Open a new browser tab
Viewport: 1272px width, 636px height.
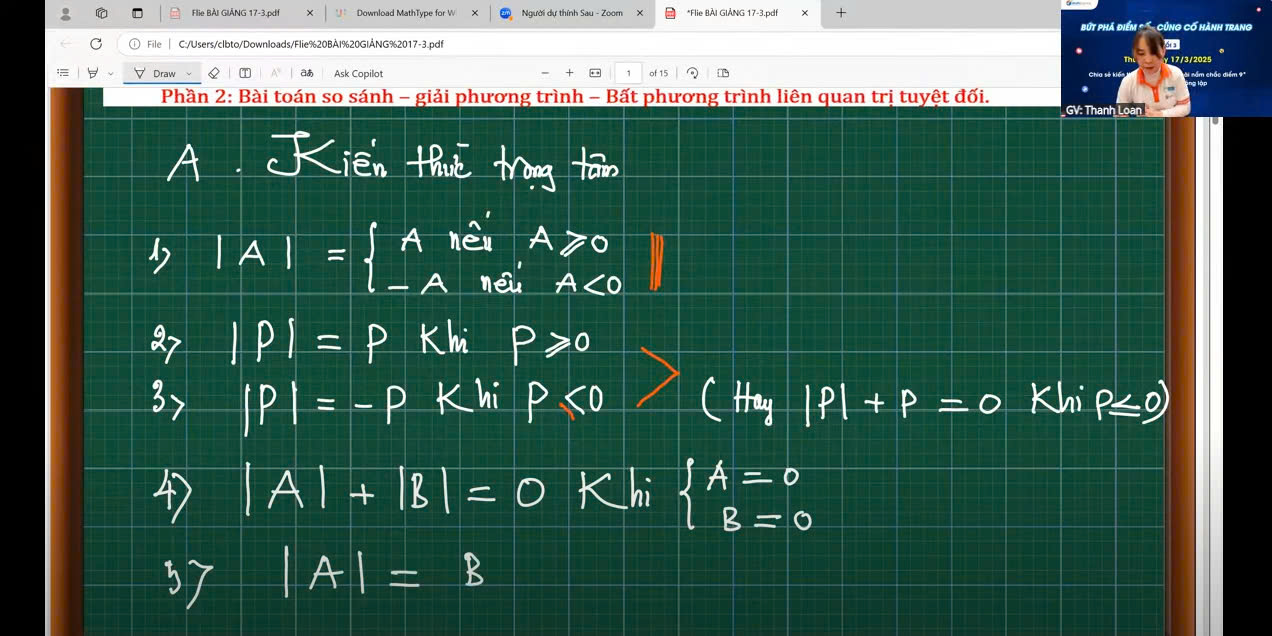[x=841, y=13]
